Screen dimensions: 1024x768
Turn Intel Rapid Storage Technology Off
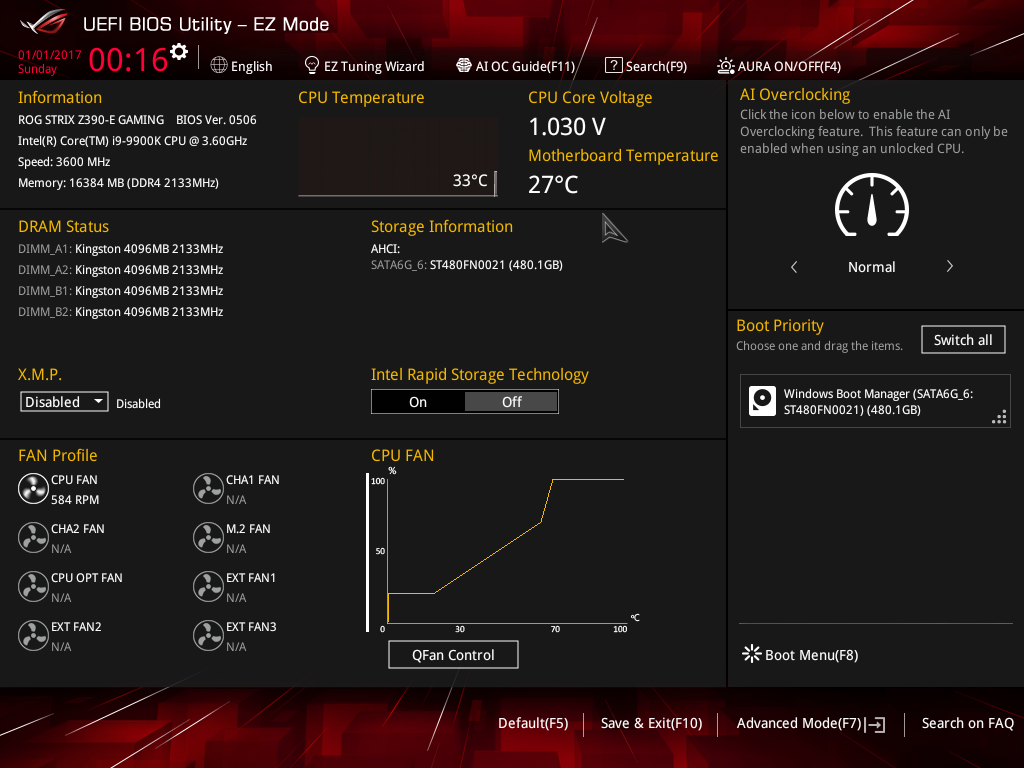coord(511,402)
